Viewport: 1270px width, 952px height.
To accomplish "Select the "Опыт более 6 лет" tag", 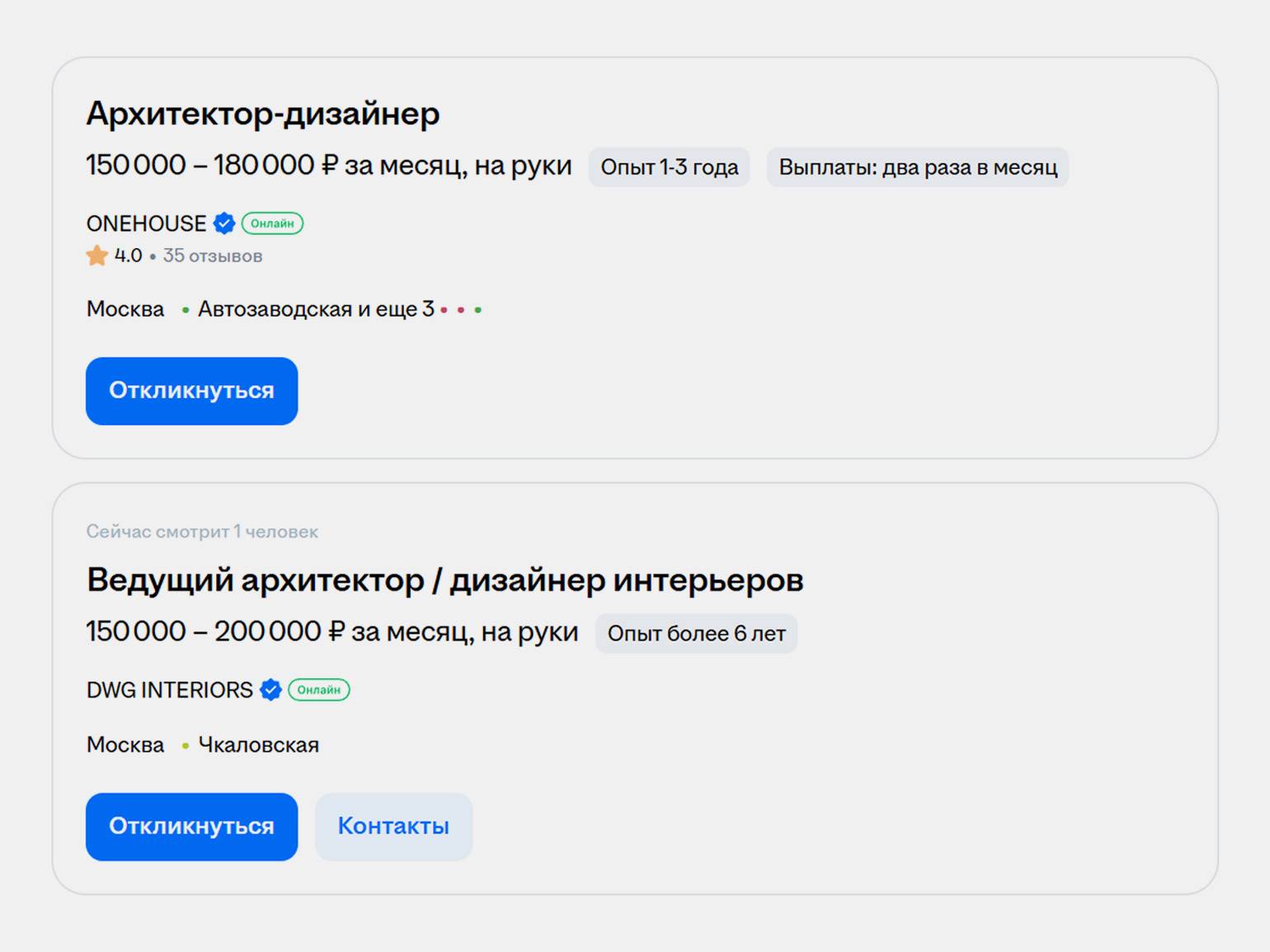I will [x=696, y=634].
